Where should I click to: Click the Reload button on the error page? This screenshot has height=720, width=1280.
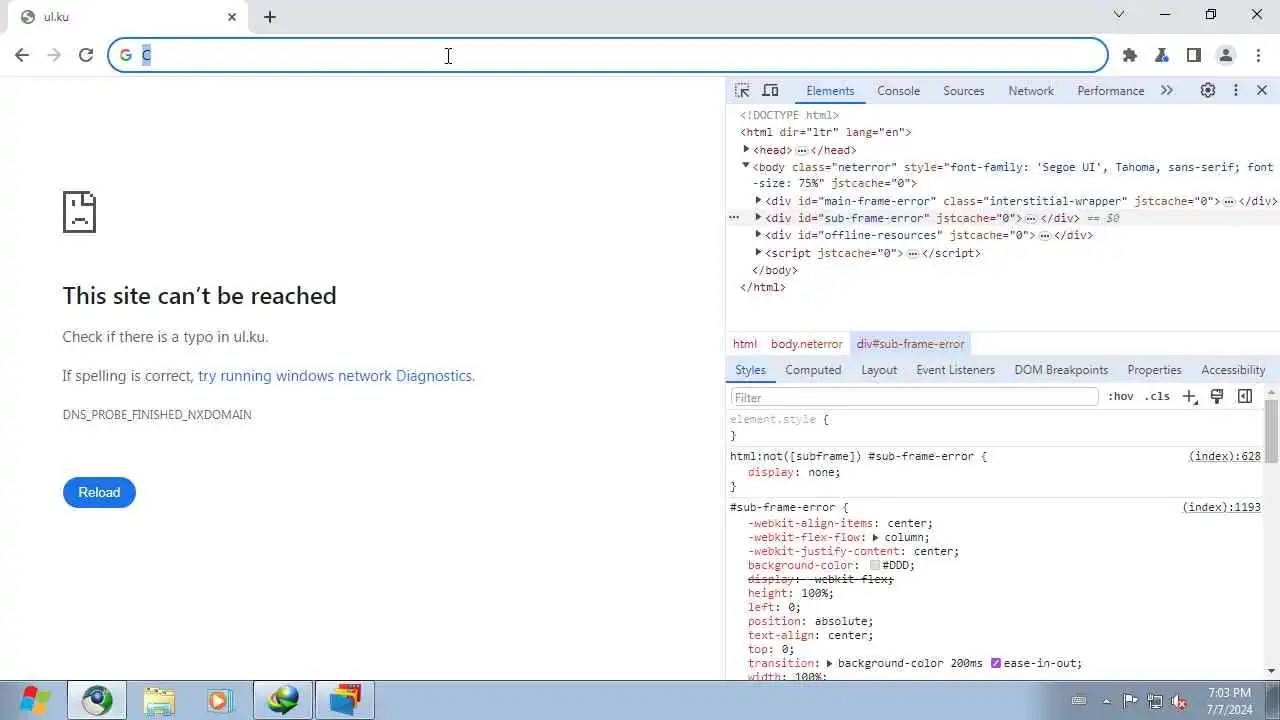click(x=99, y=492)
